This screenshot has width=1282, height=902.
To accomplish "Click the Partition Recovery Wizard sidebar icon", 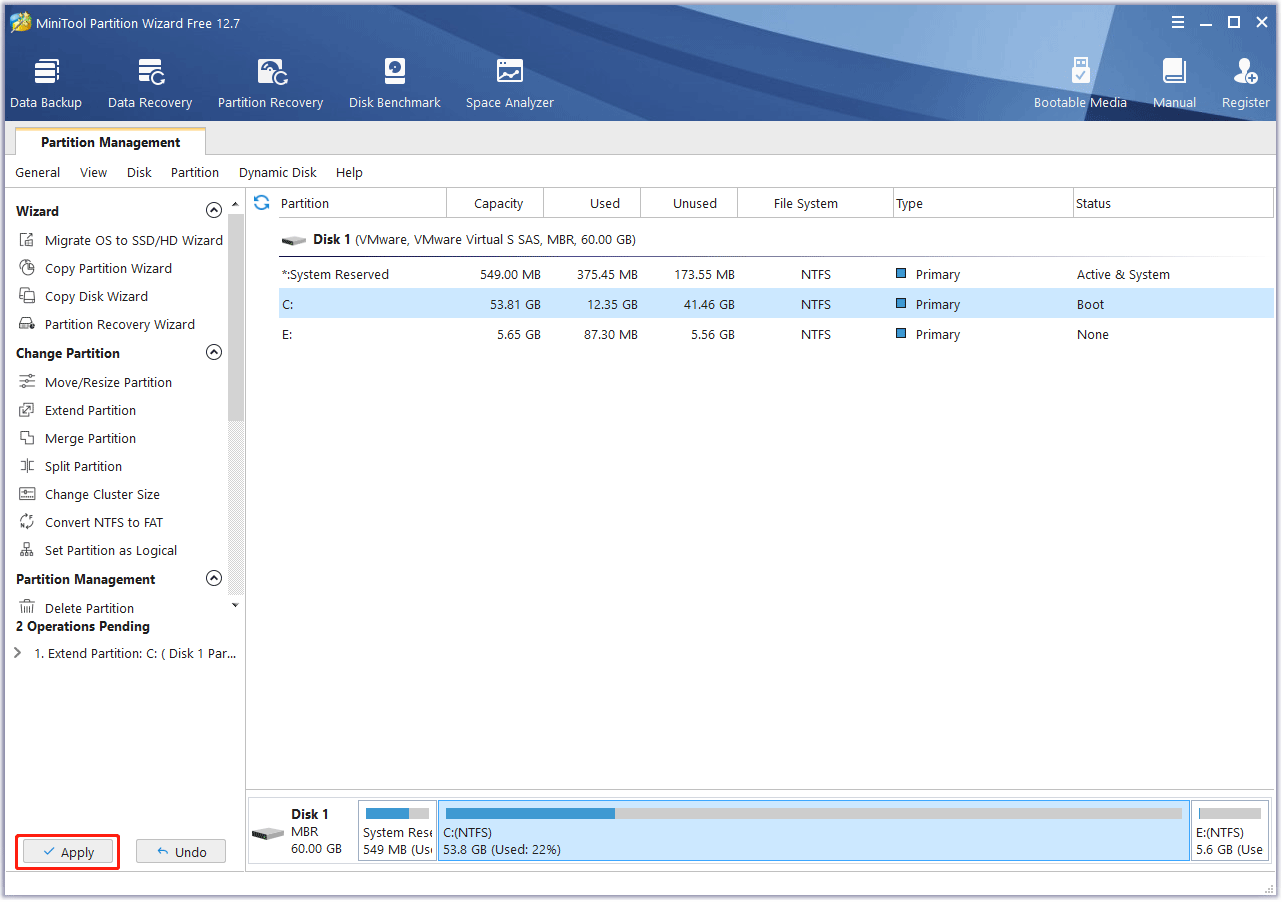I will 27,324.
